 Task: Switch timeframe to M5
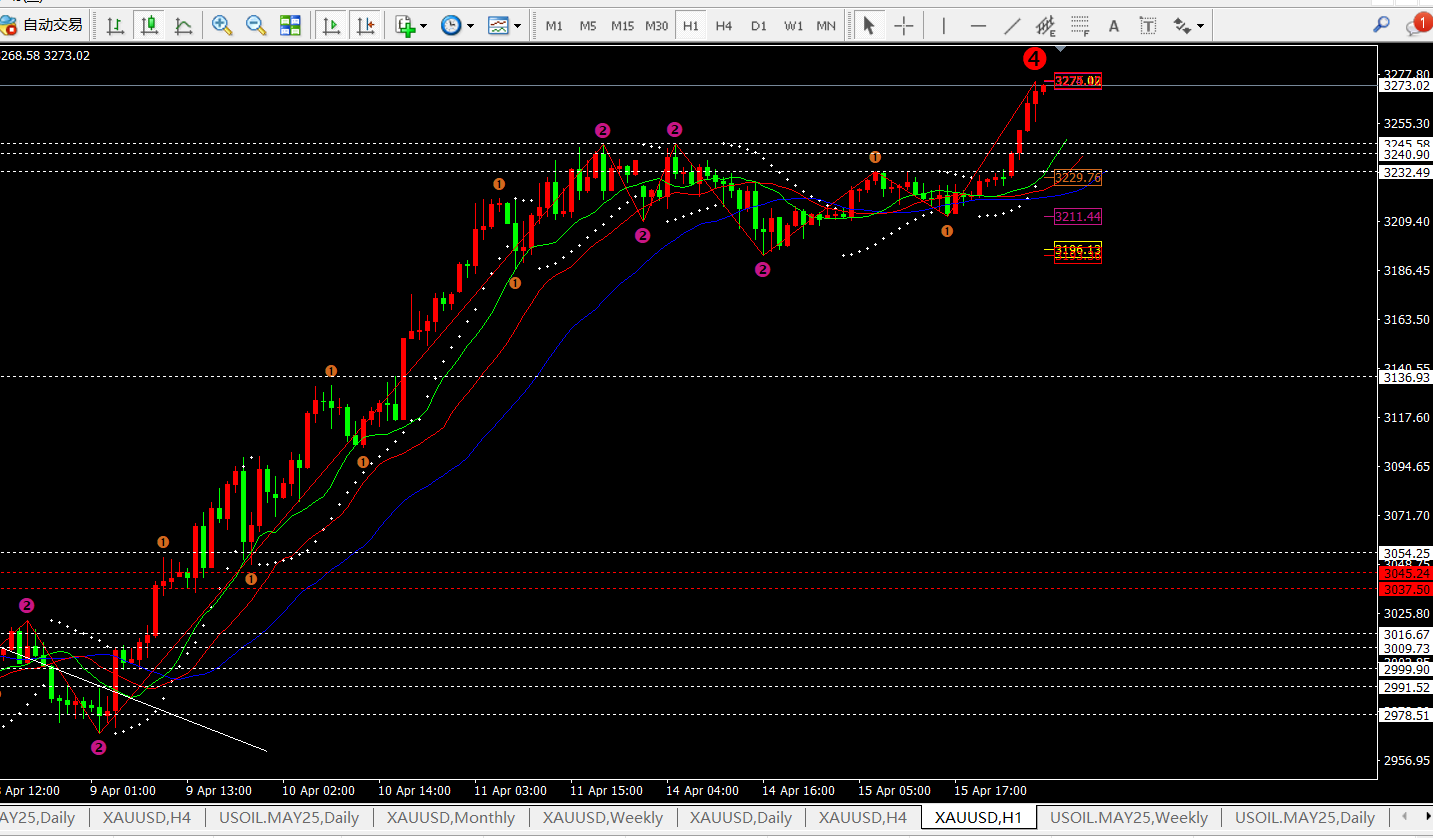pos(588,25)
